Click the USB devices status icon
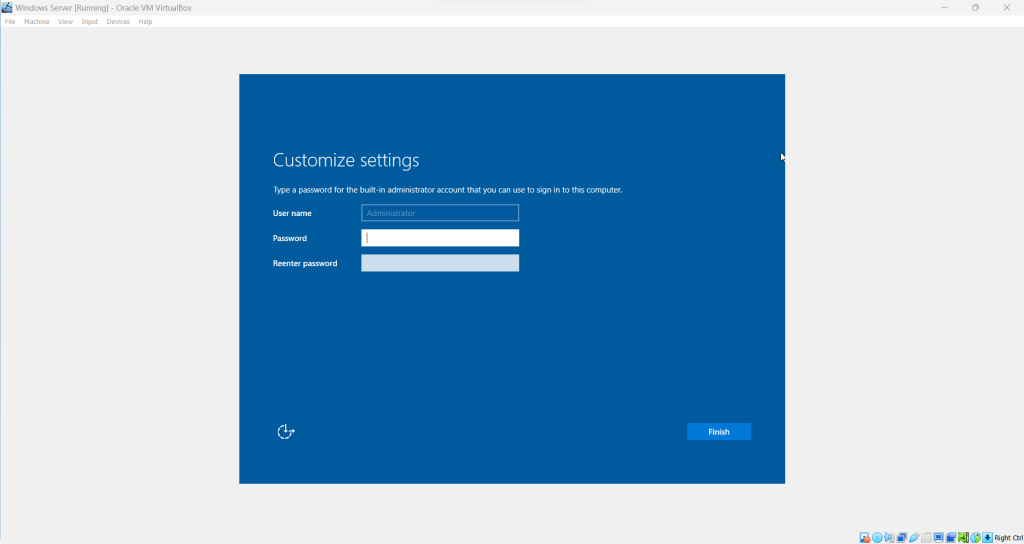 click(x=914, y=537)
